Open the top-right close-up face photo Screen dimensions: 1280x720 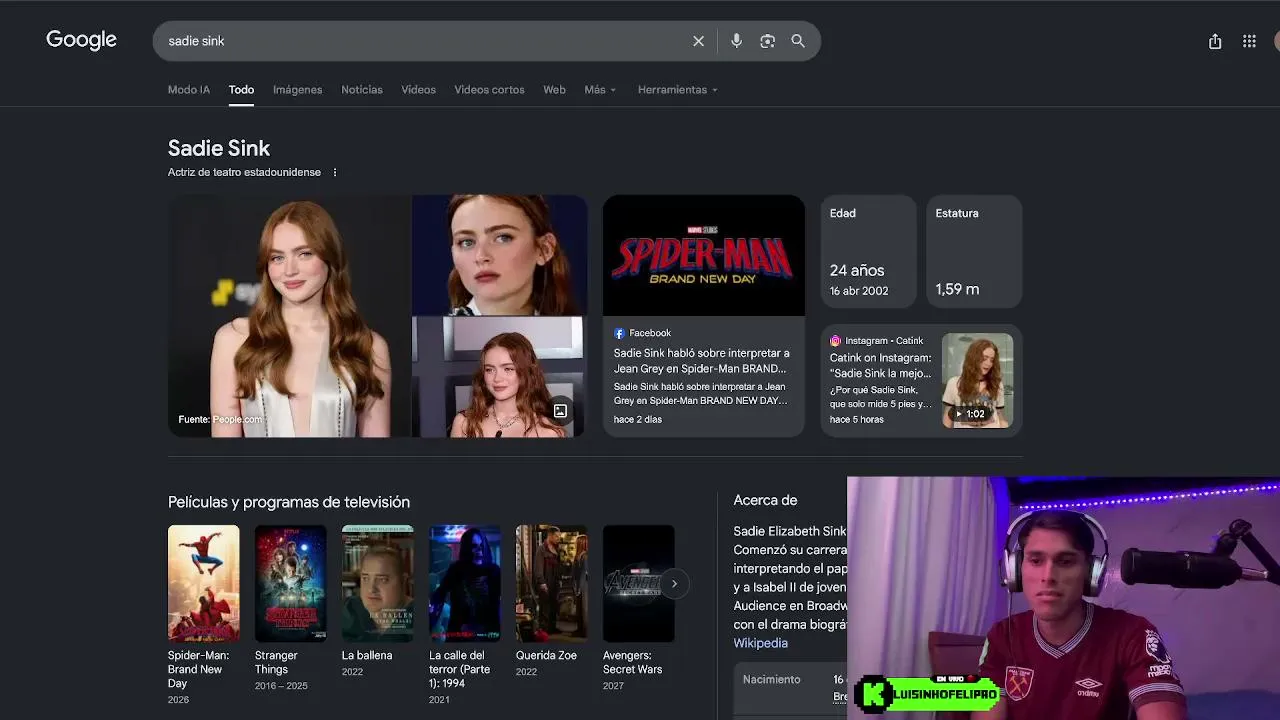[500, 255]
